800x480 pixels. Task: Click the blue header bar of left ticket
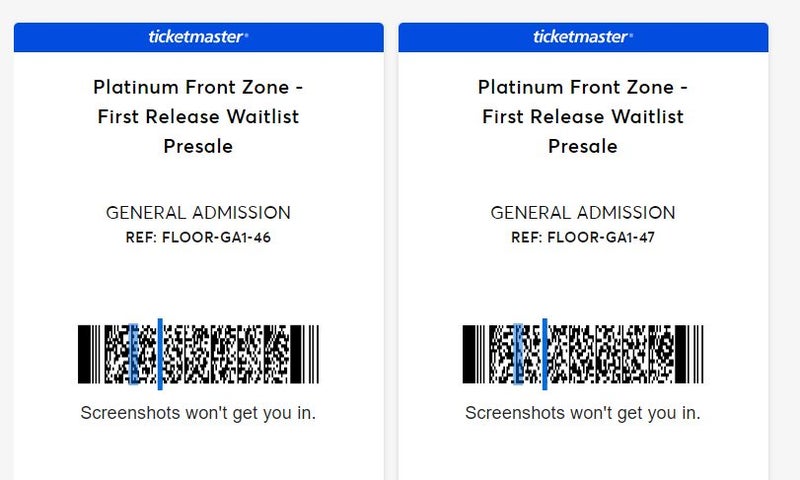pyautogui.click(x=198, y=37)
